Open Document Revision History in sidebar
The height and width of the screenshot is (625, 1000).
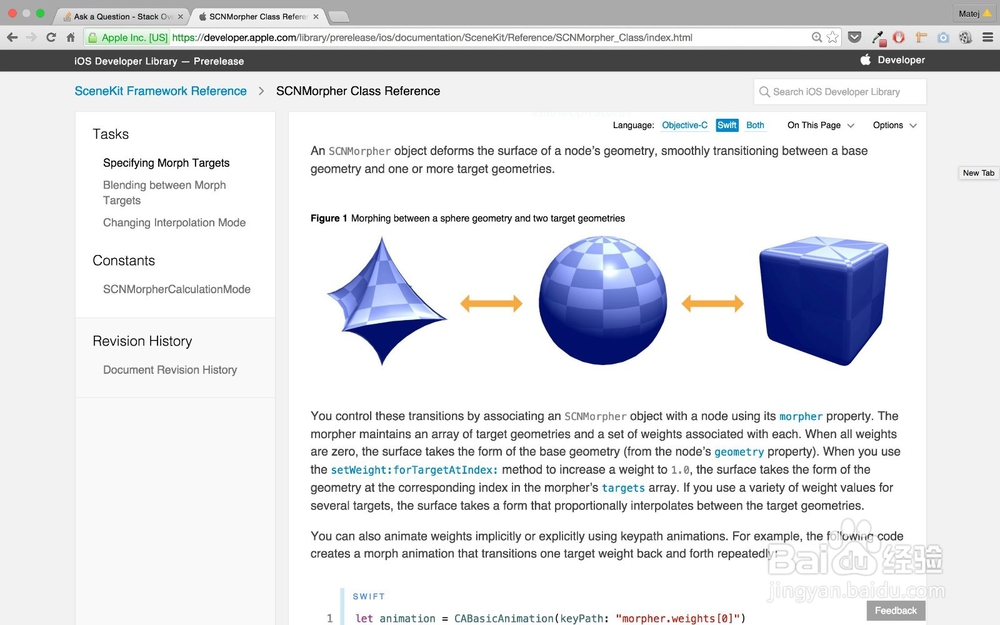click(x=170, y=370)
